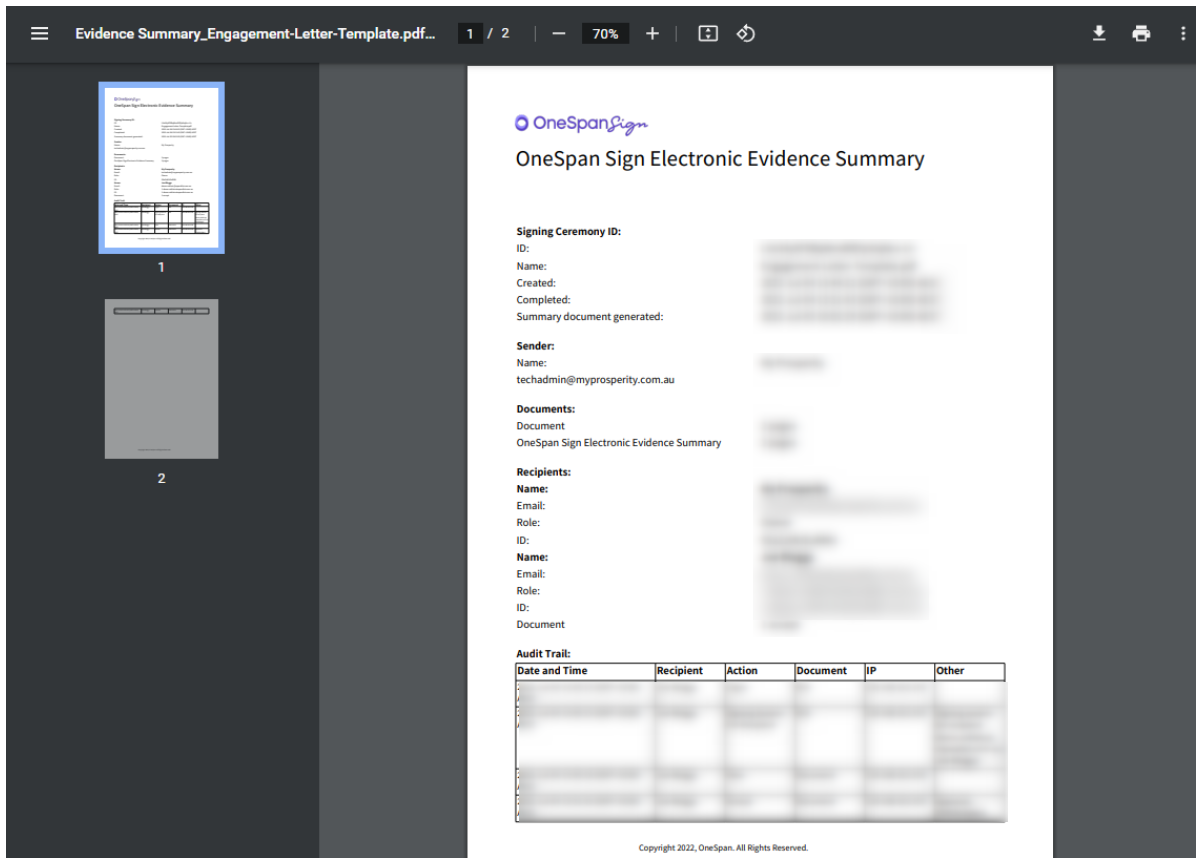Click the PDF file name title
The height and width of the screenshot is (864, 1204).
click(x=255, y=33)
